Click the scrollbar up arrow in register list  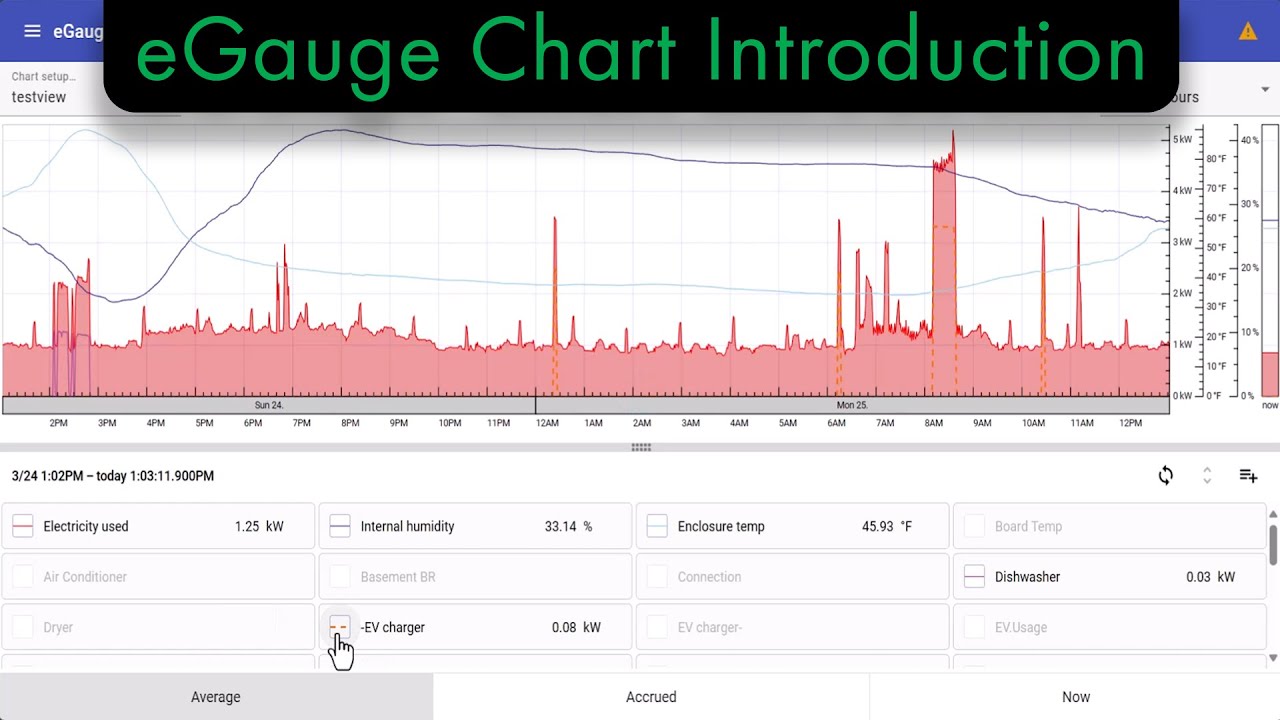click(x=1273, y=514)
